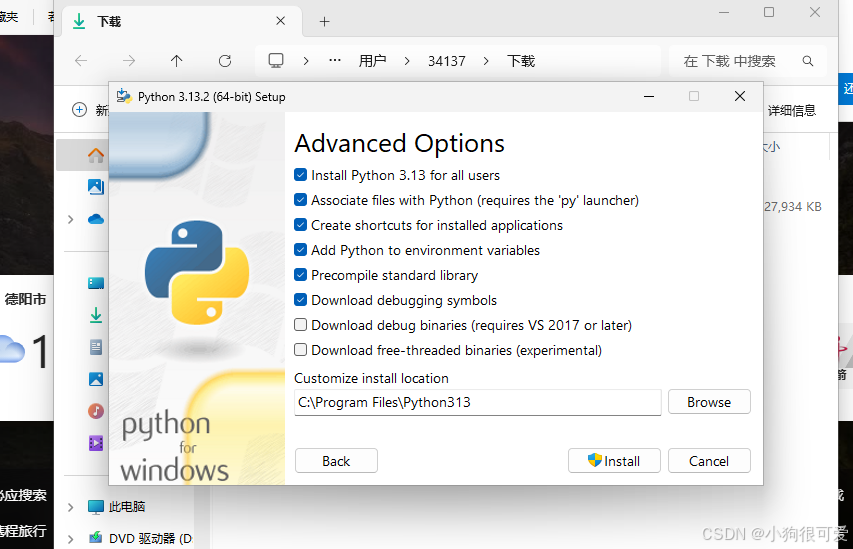Toggle Associate files with Python checkbox

tap(300, 200)
